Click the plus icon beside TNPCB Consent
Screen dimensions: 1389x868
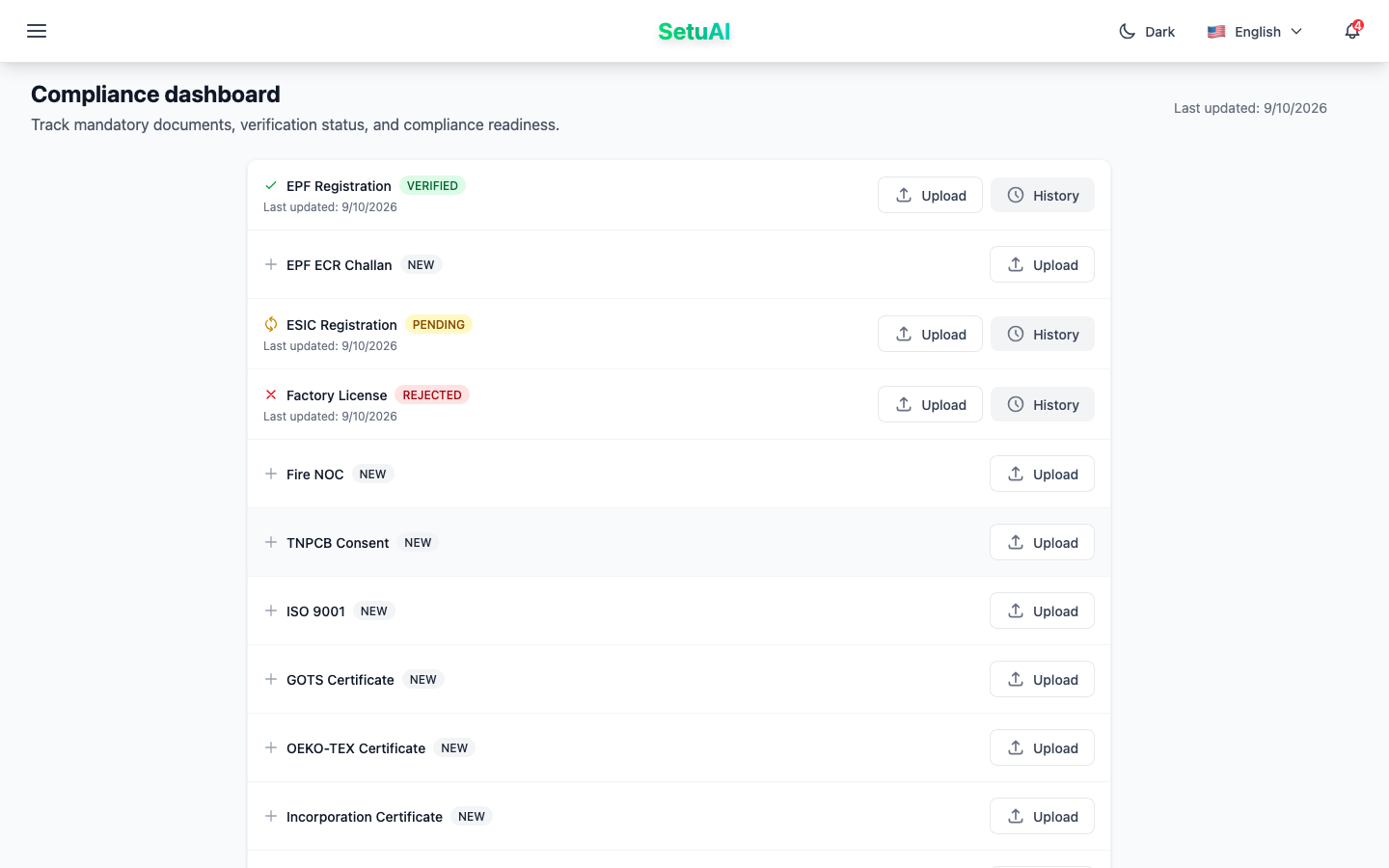271,542
